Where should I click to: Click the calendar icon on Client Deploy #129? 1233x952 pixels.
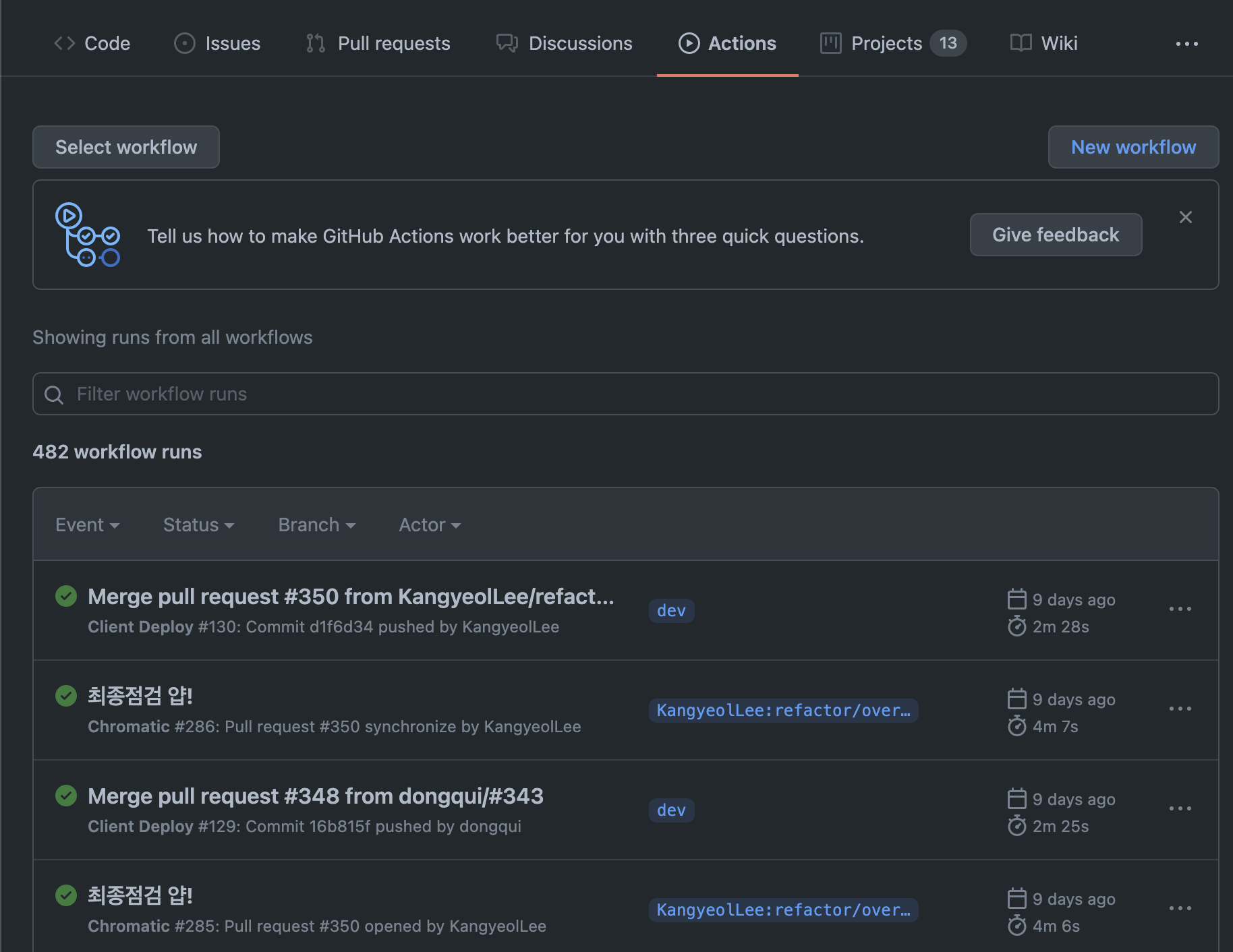(x=1017, y=798)
